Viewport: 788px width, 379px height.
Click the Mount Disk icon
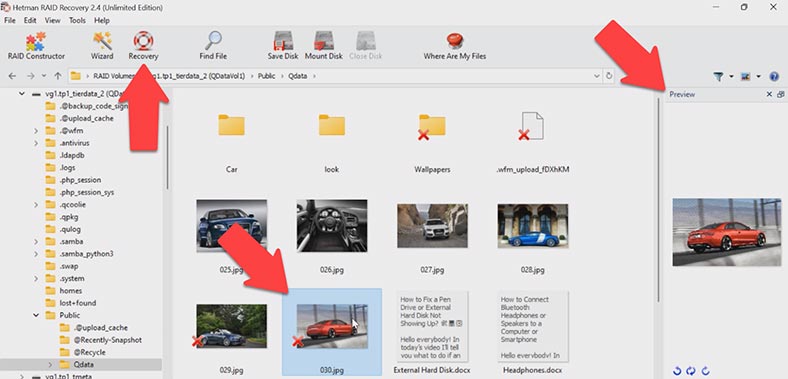(324, 41)
